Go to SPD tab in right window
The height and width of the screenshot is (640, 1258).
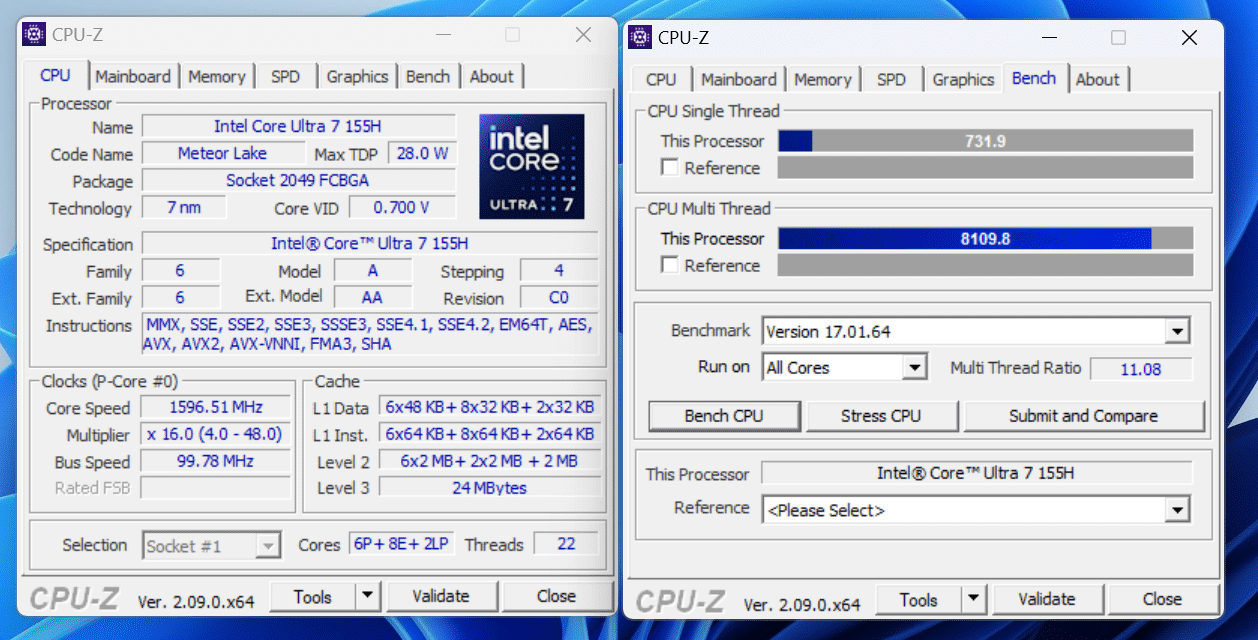[x=891, y=80]
